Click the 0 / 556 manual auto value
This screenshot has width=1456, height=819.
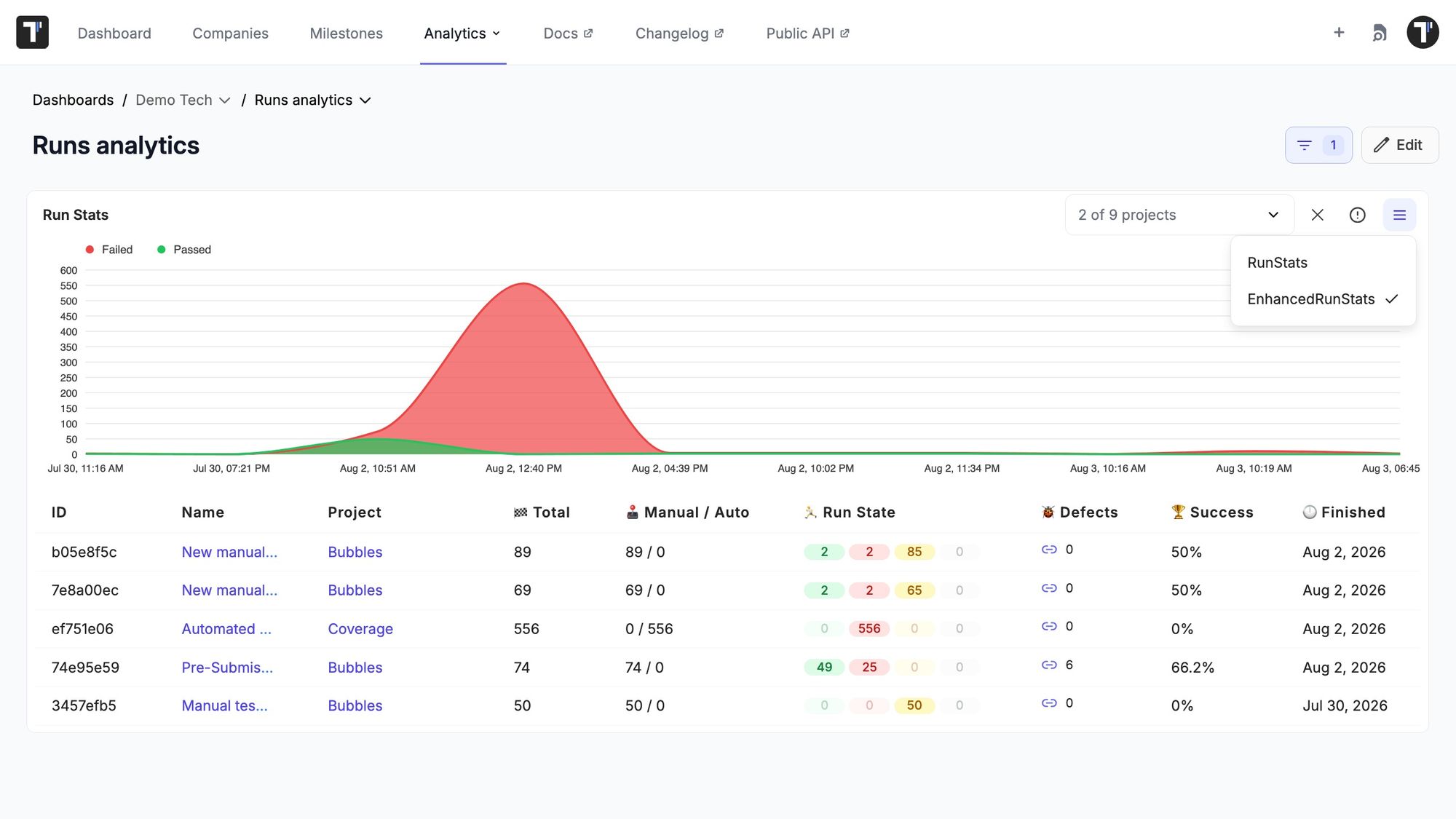point(649,629)
